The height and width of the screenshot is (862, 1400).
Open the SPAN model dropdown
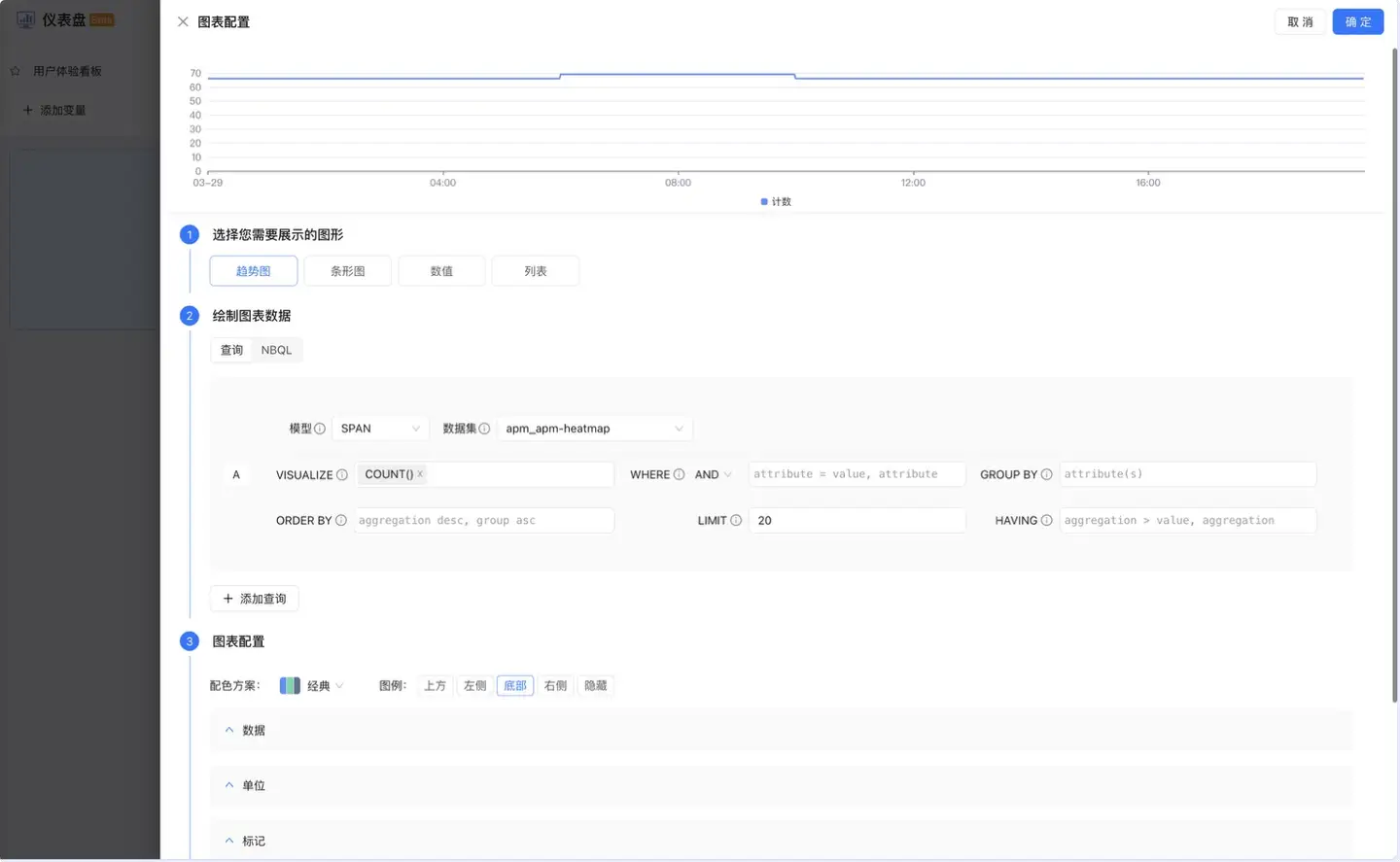(x=380, y=429)
